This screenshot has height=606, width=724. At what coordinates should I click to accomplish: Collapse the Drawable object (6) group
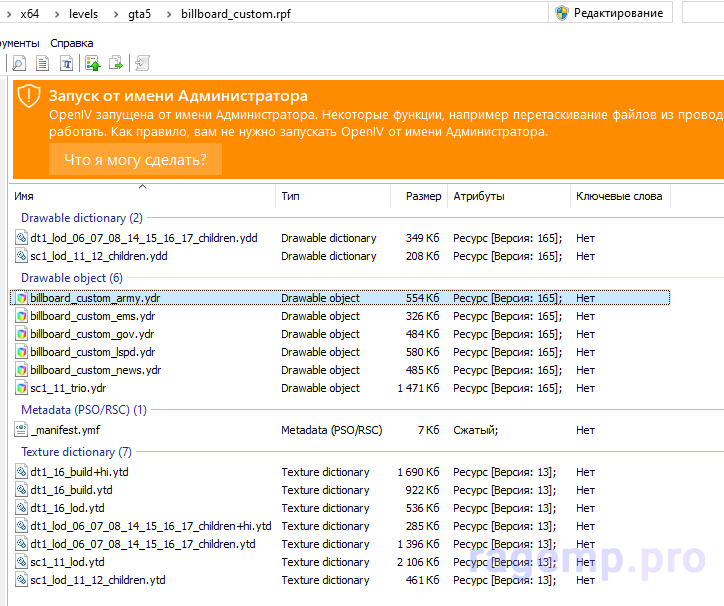(71, 278)
